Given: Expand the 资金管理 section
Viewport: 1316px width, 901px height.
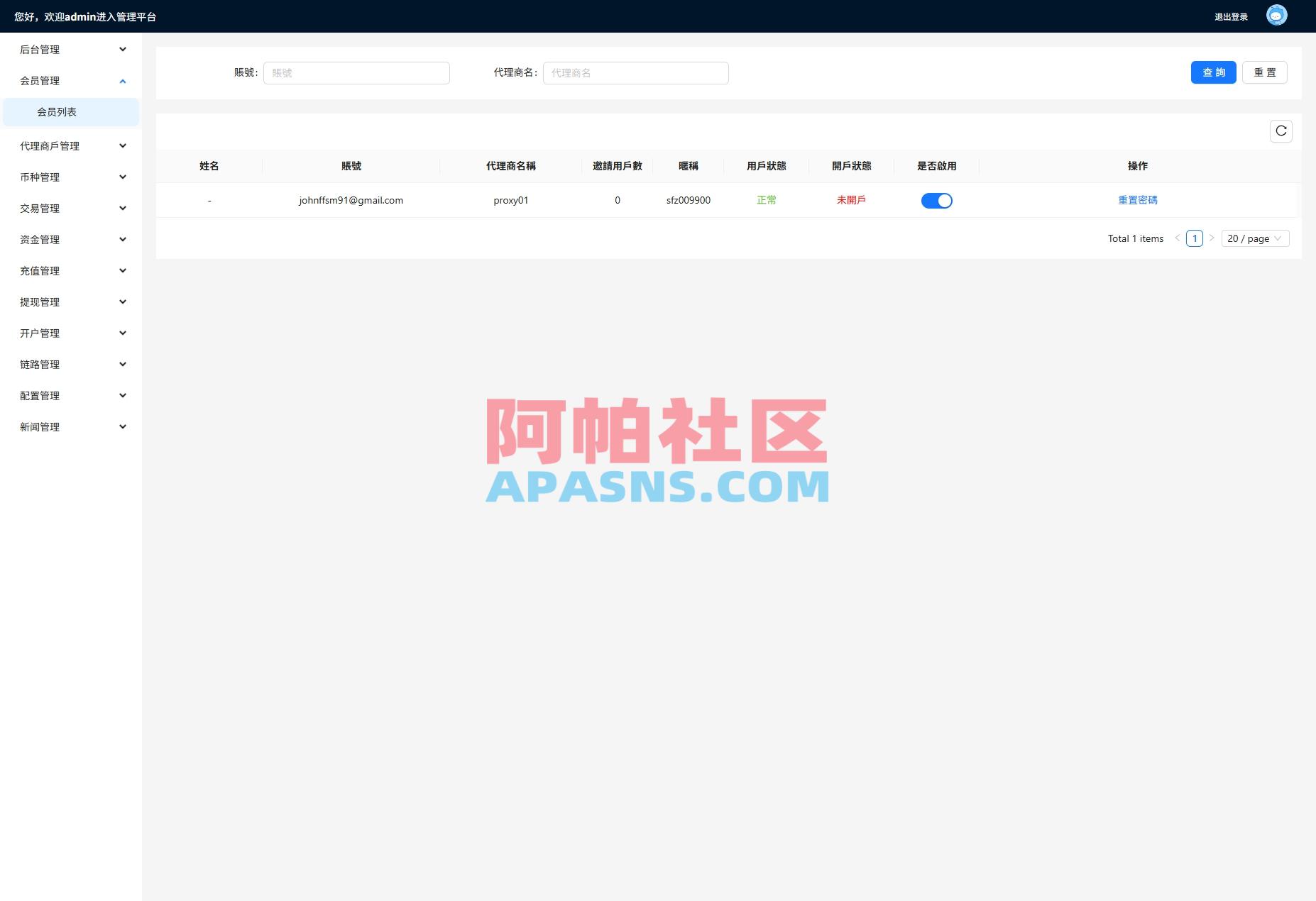Looking at the screenshot, I should point(71,239).
